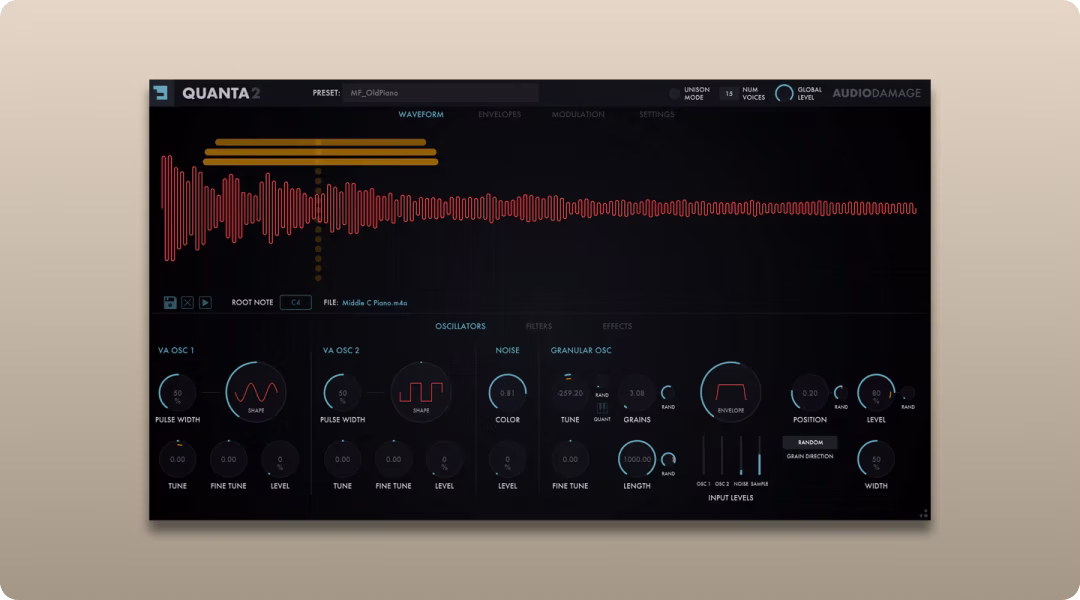Click the VA OSC 2 Pulse Width knob
The height and width of the screenshot is (600, 1080).
pos(342,393)
